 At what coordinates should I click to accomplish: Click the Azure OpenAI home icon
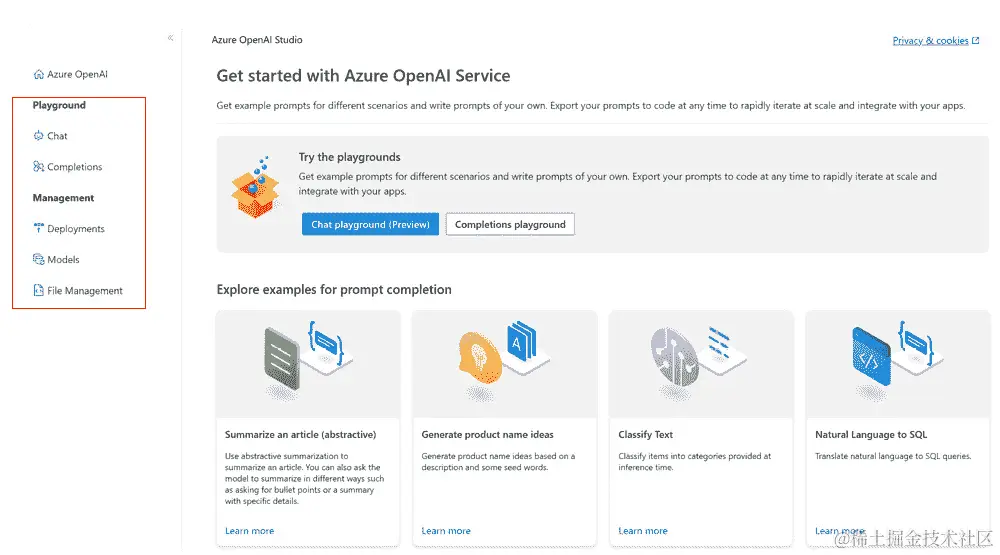39,74
